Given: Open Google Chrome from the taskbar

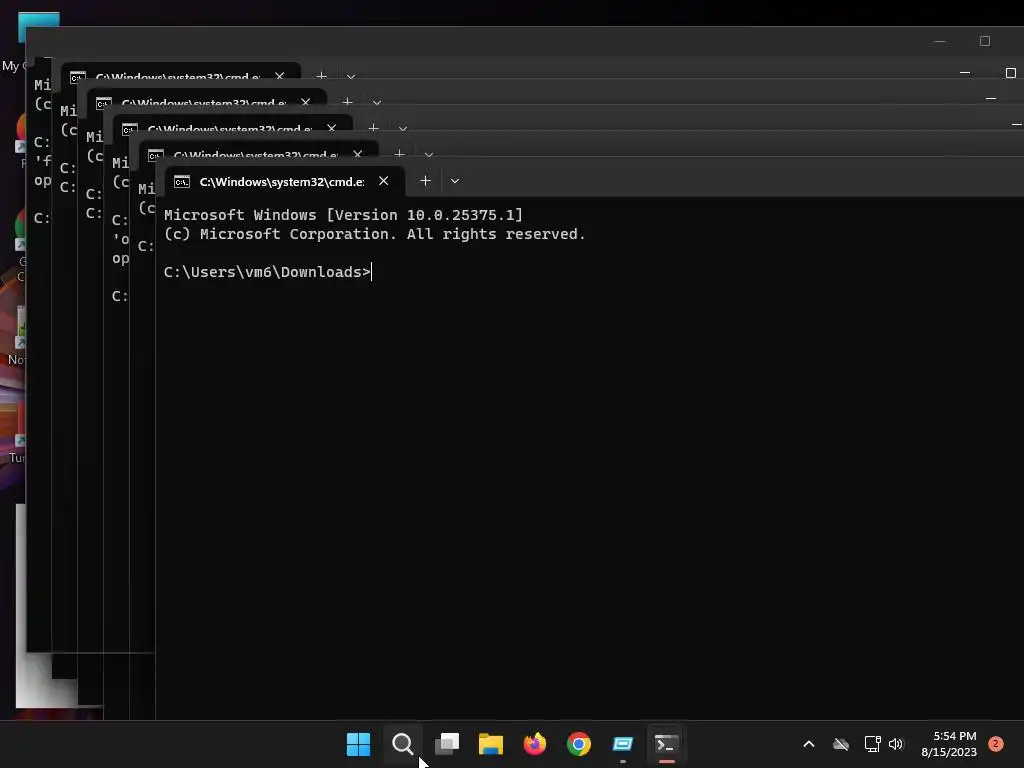Looking at the screenshot, I should (579, 744).
